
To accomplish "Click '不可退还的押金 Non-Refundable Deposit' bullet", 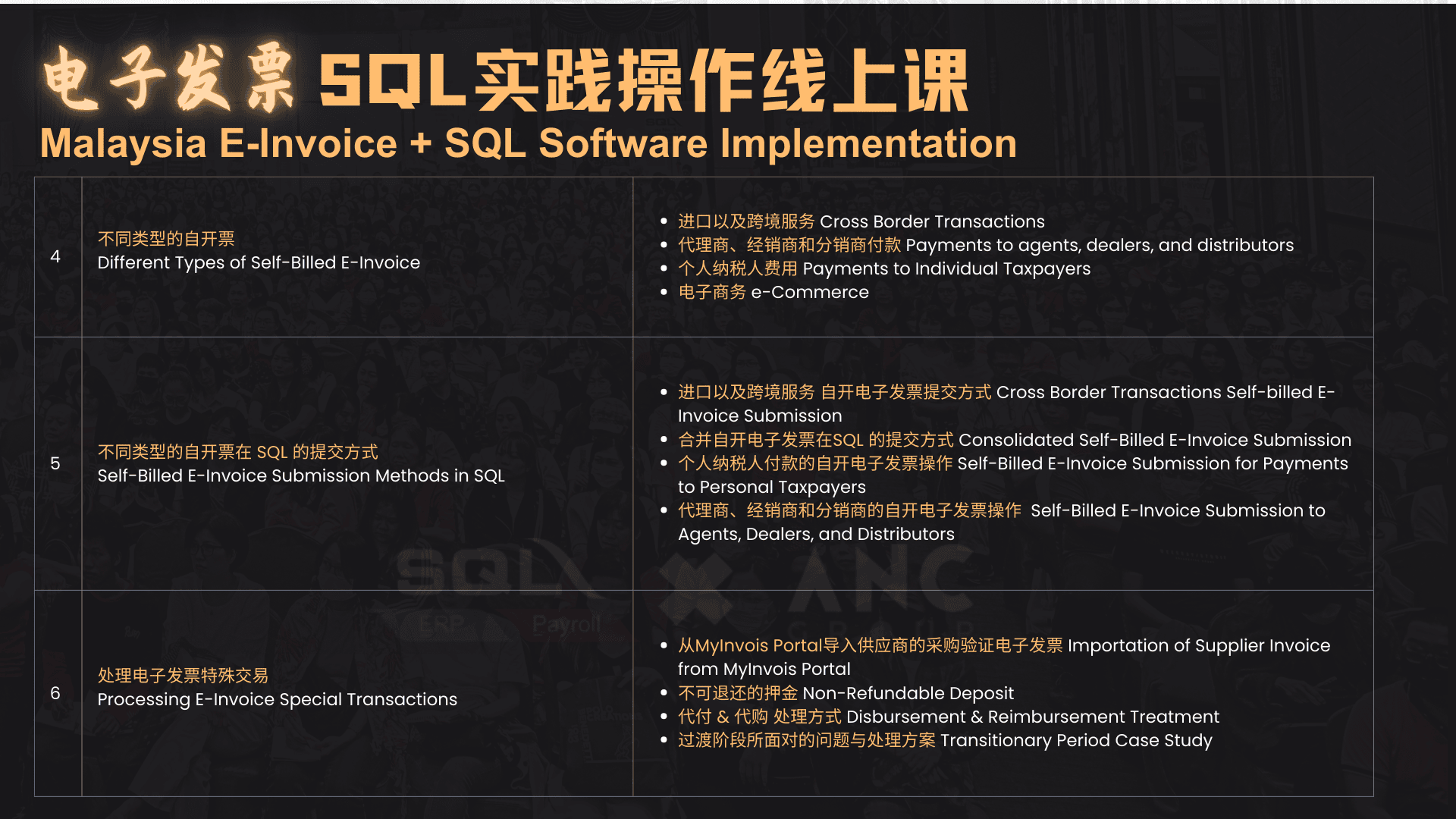I will 845,693.
